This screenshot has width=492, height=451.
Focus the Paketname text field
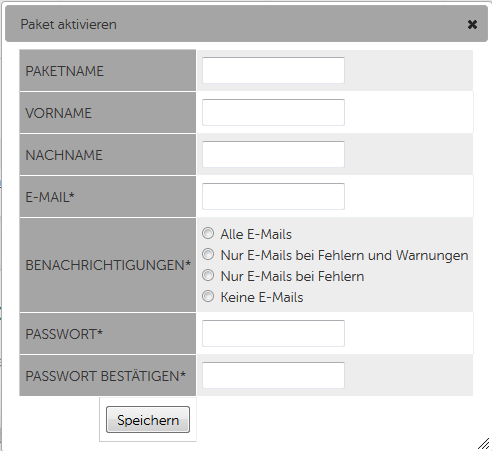[x=273, y=70]
